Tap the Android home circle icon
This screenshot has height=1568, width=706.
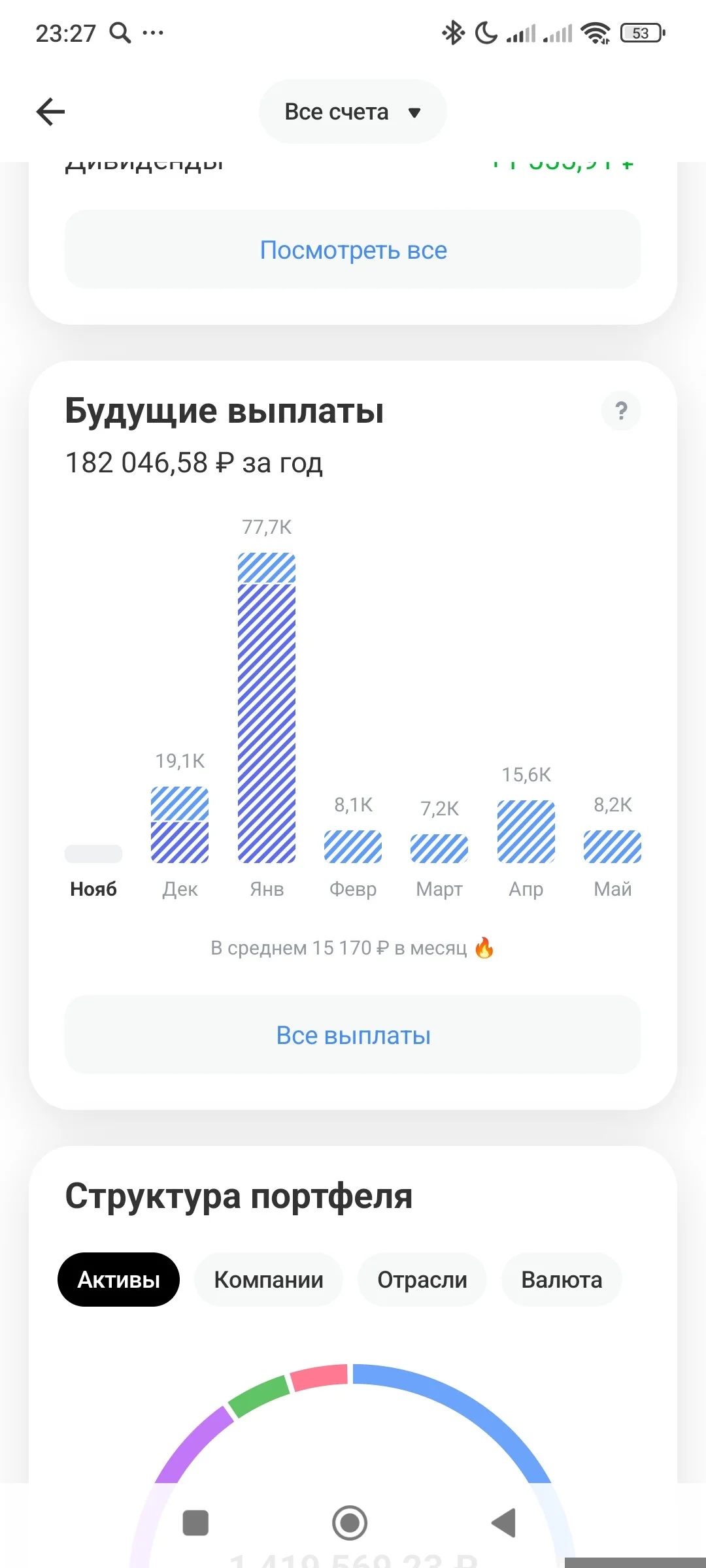tap(350, 1523)
